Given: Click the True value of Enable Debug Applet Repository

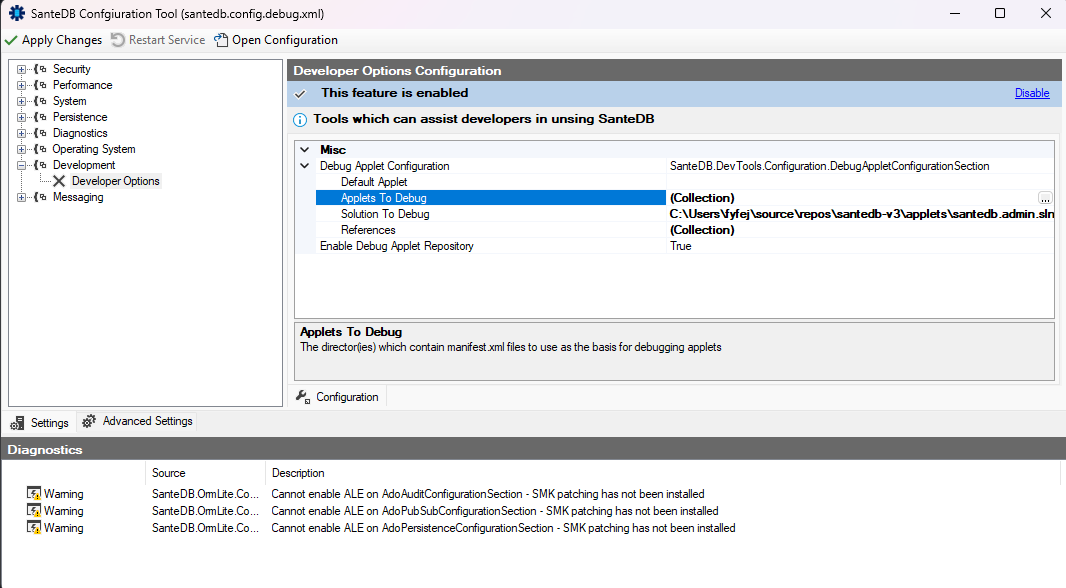Looking at the screenshot, I should (681, 246).
